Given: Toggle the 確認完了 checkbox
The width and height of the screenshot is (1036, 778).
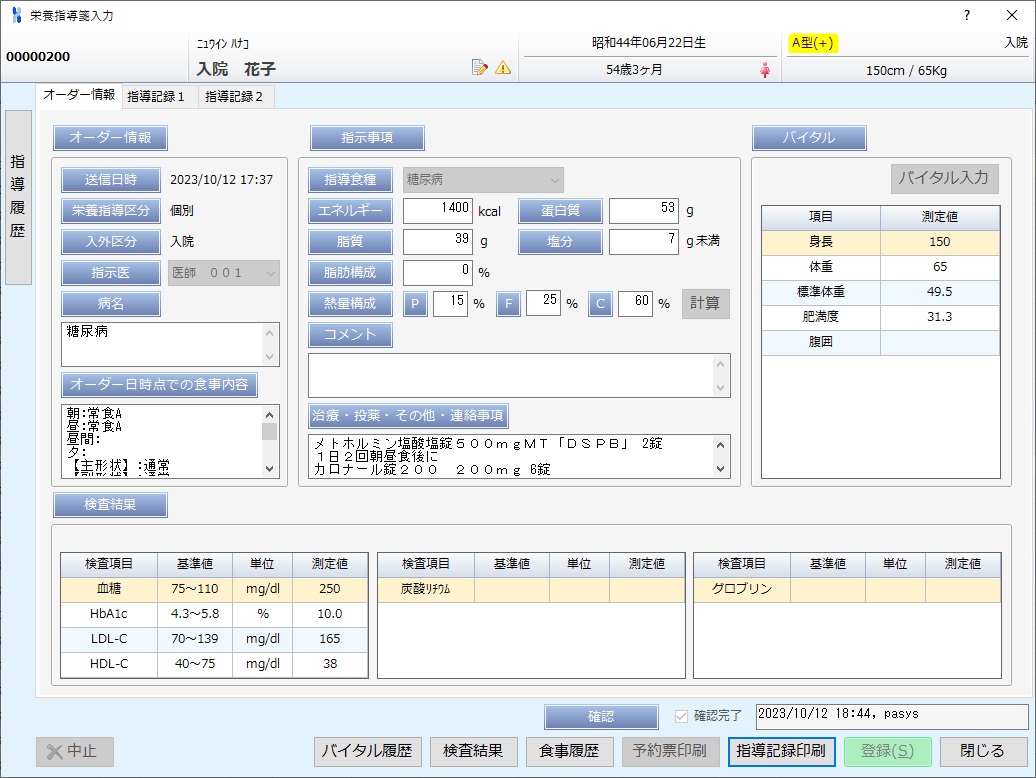Looking at the screenshot, I should tap(682, 716).
